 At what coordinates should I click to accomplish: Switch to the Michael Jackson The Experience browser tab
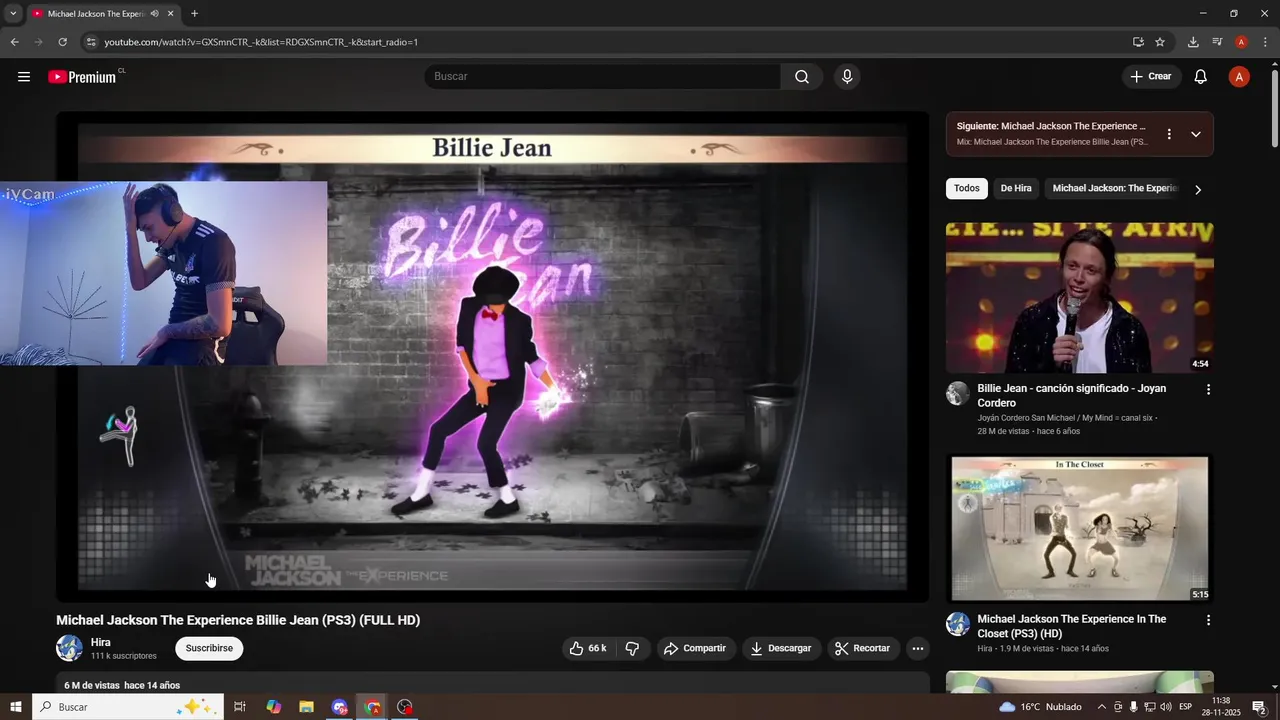coord(96,14)
